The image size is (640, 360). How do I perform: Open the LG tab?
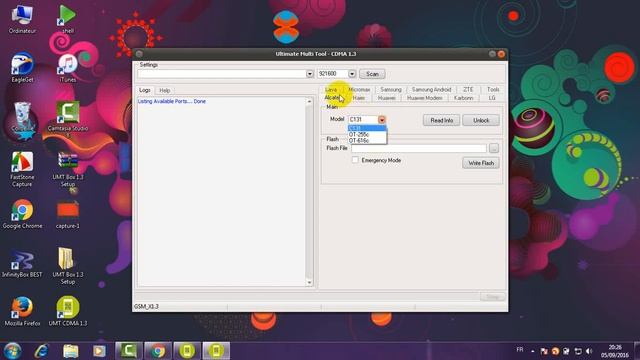pos(492,98)
